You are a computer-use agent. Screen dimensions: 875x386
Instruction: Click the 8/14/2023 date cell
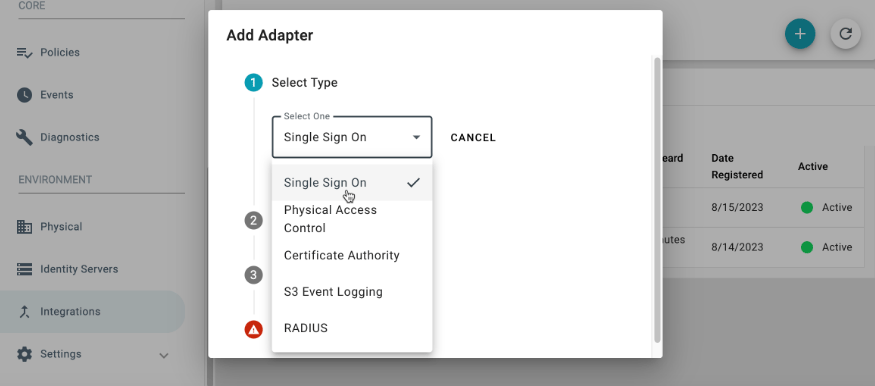coord(737,247)
